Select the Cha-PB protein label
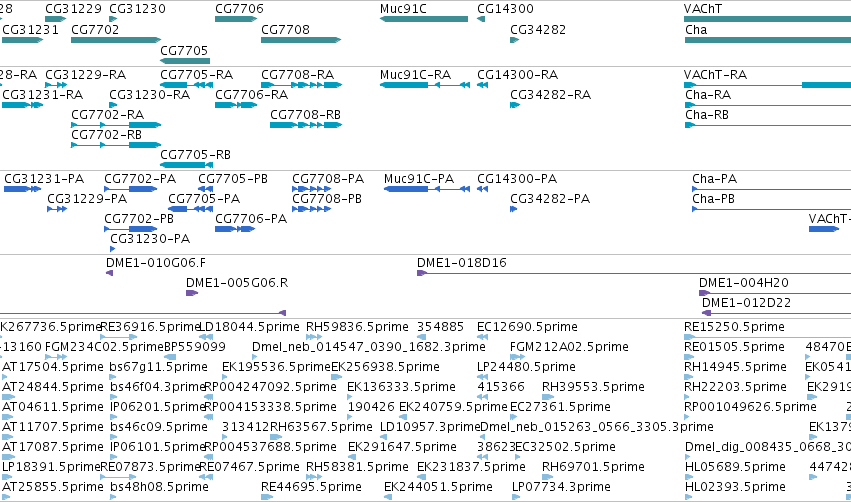The width and height of the screenshot is (851, 502). point(714,199)
